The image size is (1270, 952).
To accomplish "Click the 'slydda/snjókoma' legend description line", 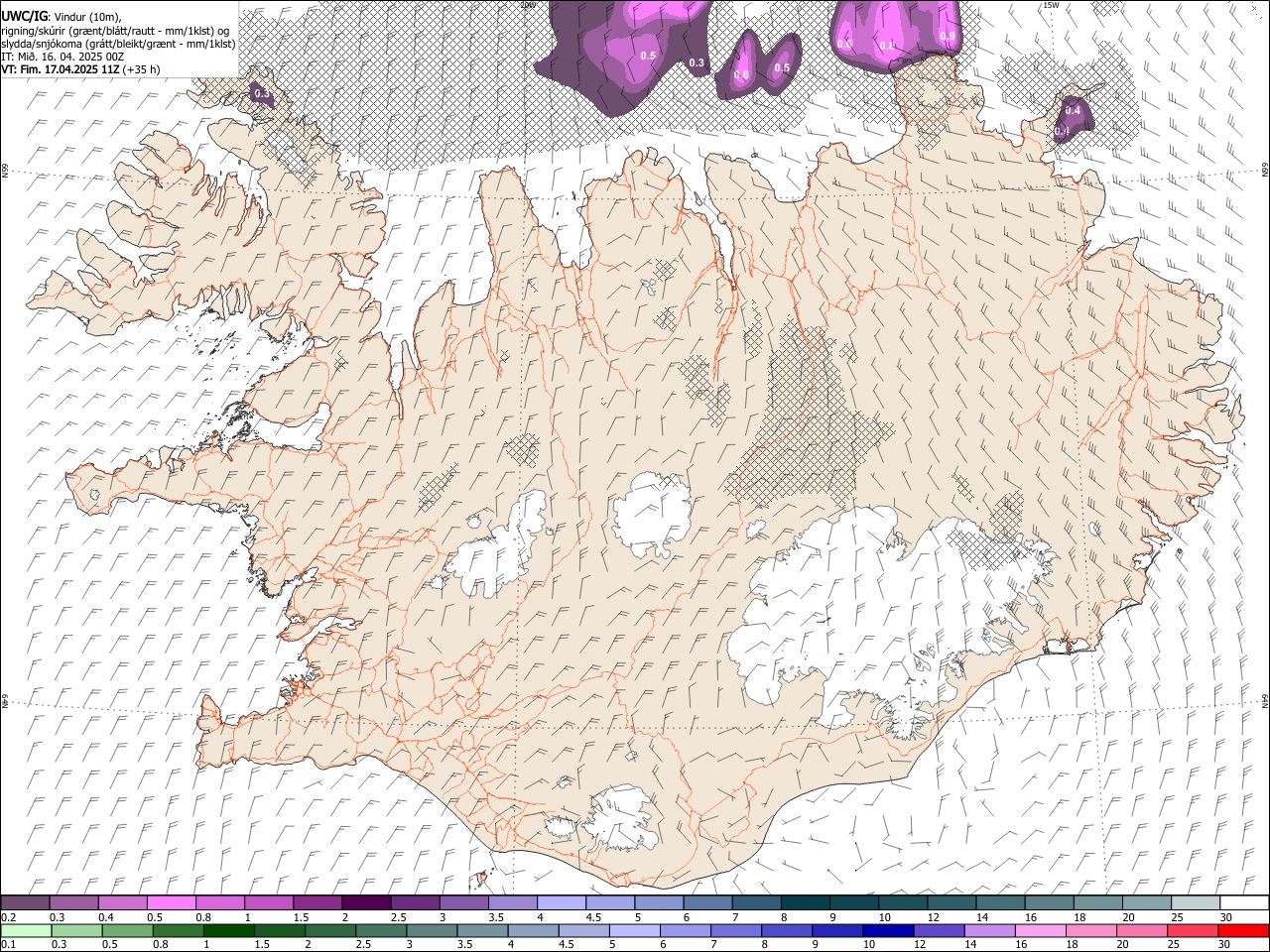I will pyautogui.click(x=118, y=44).
